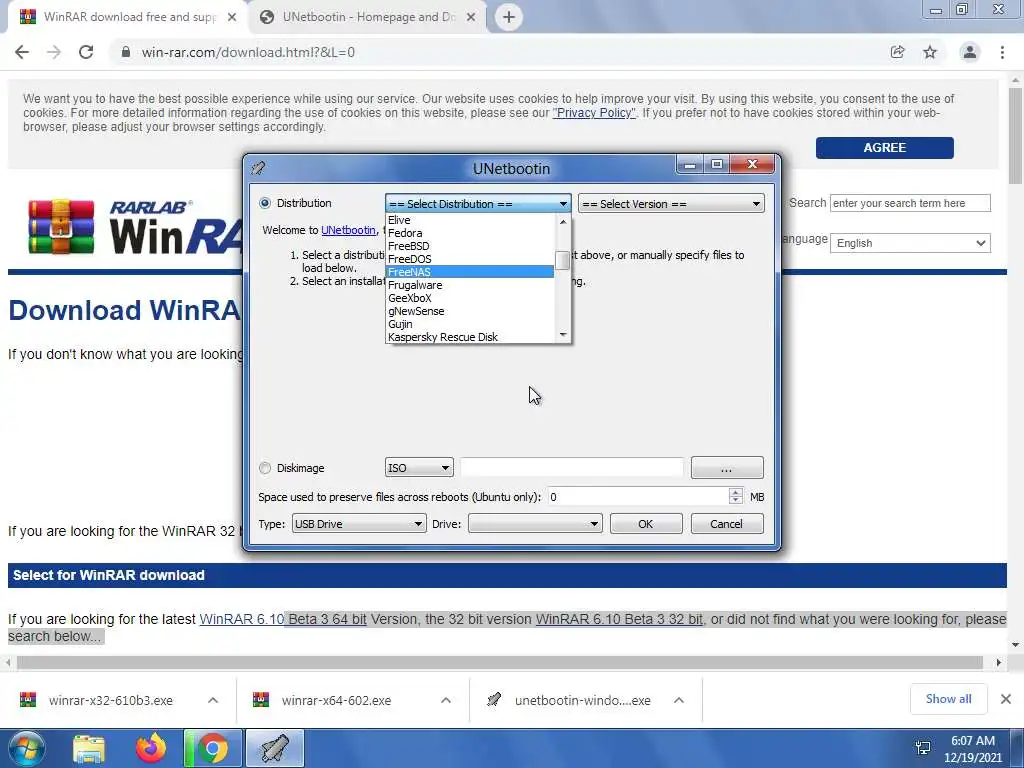This screenshot has width=1024, height=768.
Task: Open WinRAR 6.10 Beta 3 32 bit link
Action: coord(619,619)
